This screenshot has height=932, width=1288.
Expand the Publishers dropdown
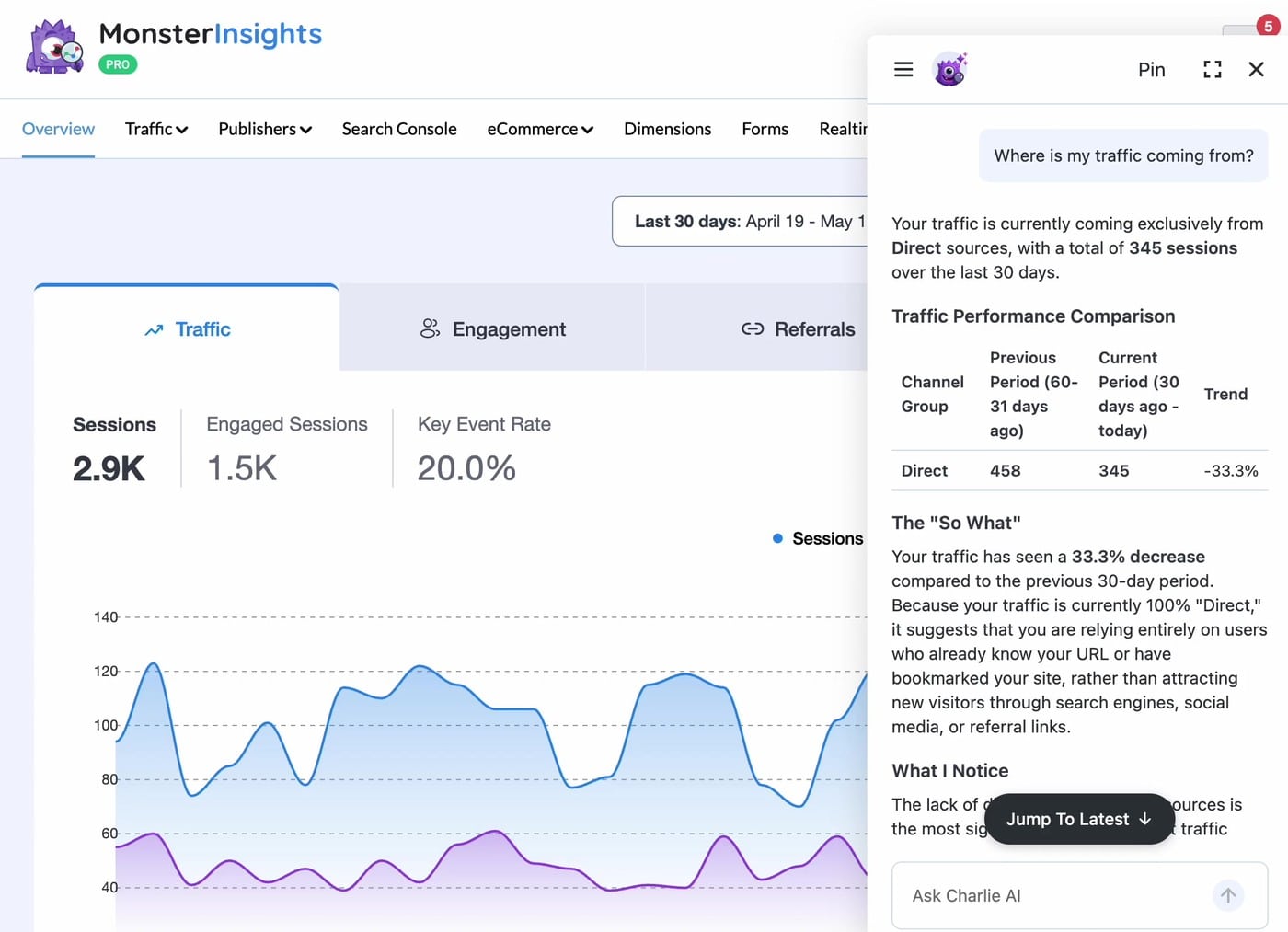[265, 129]
